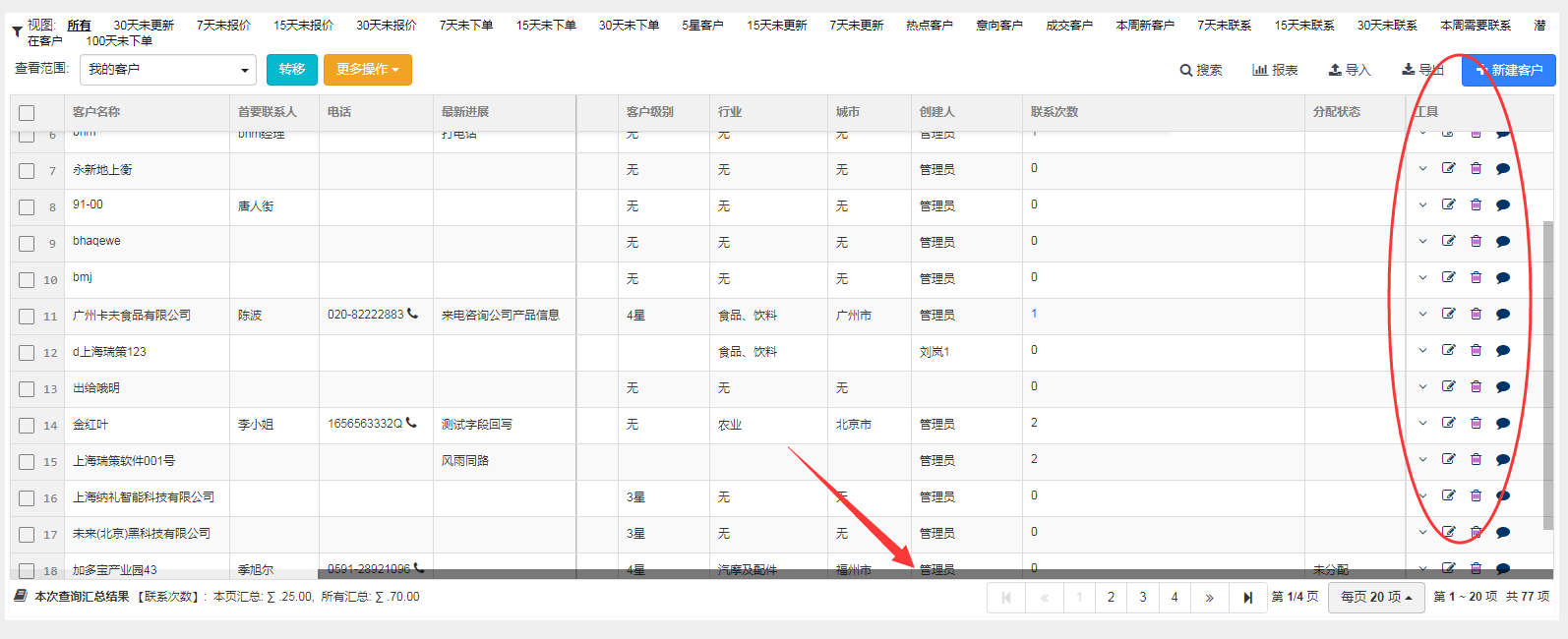Delete the d上海瑞策123 row
Viewport: 1568px width, 639px height.
click(x=1477, y=350)
